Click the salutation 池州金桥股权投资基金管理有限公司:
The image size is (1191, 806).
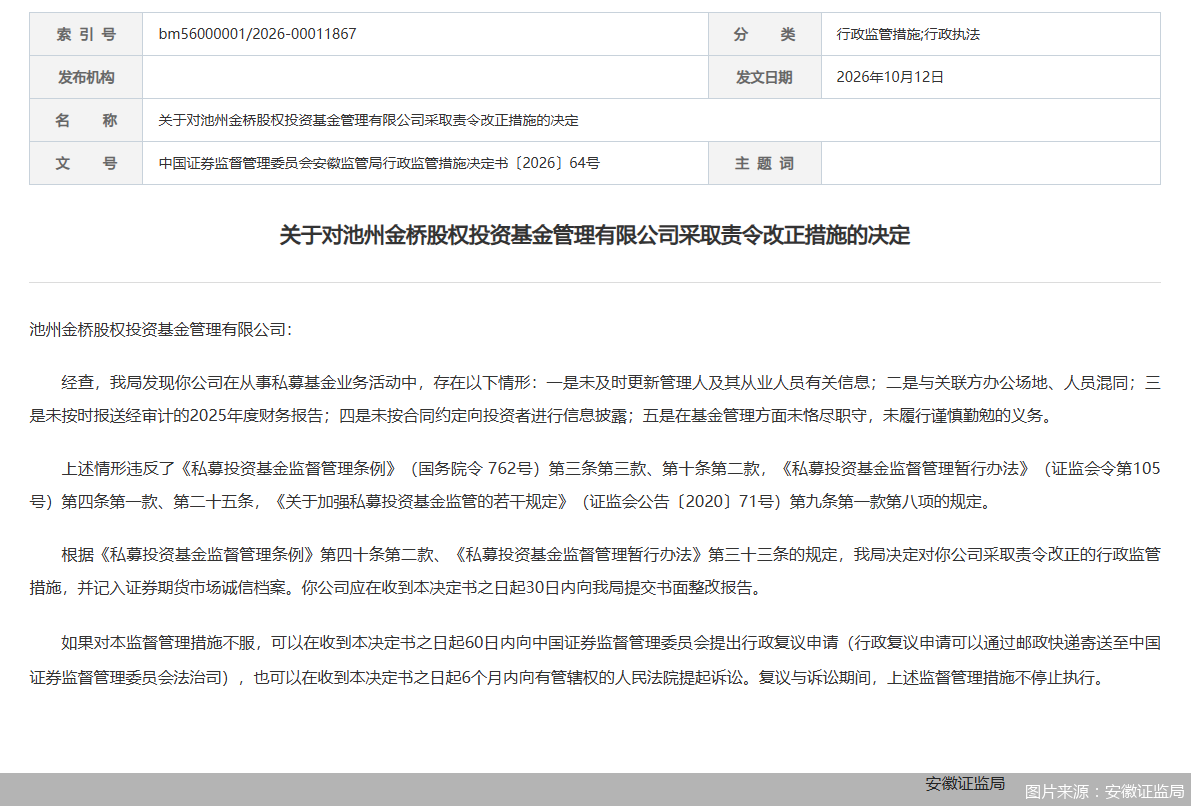pos(160,330)
